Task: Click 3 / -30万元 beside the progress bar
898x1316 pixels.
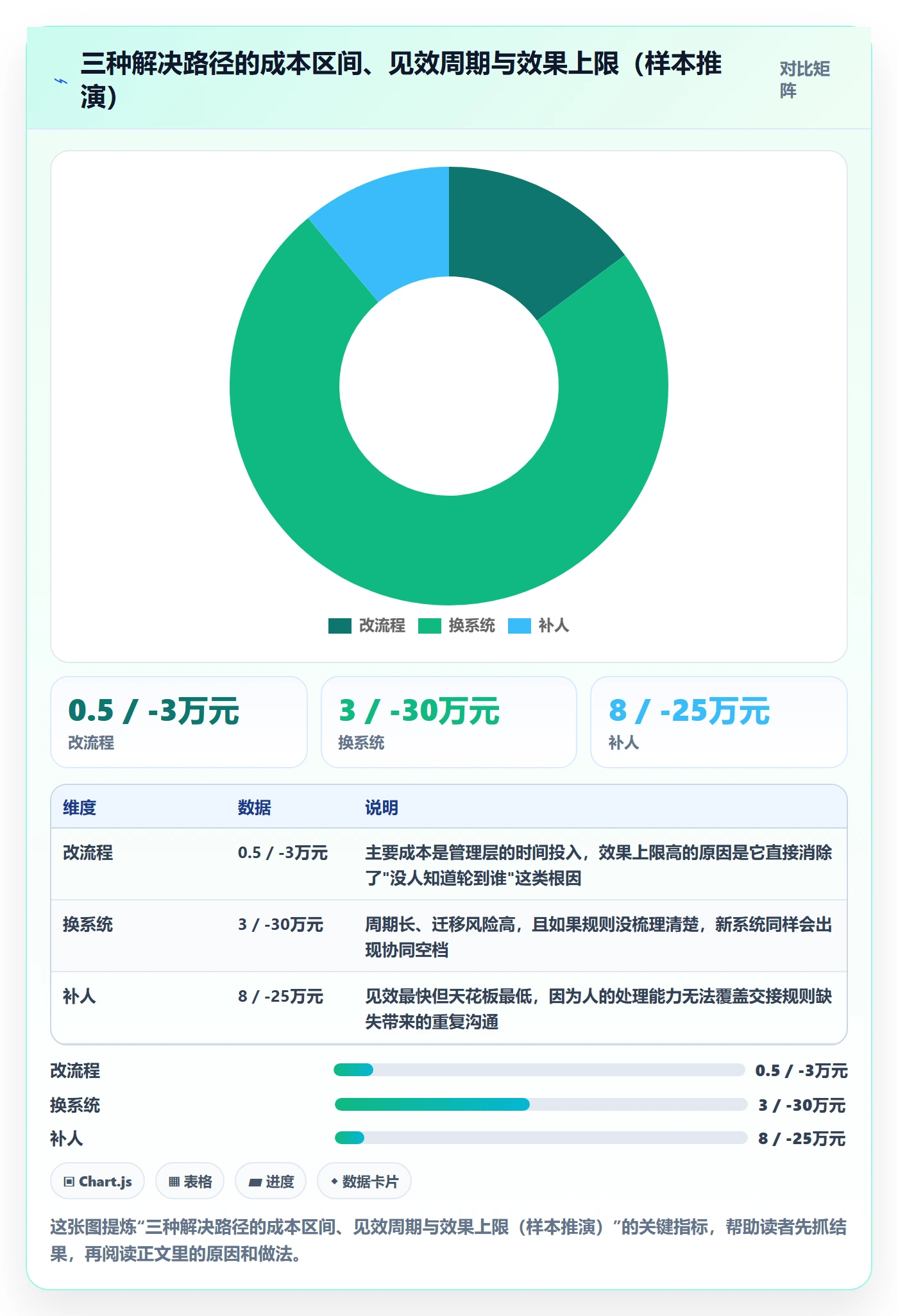Action: coord(802,1105)
